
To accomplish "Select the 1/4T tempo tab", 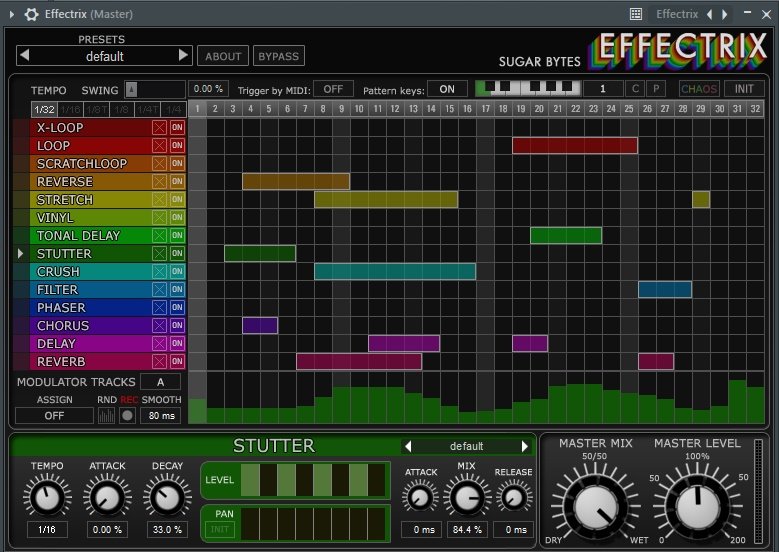I will [x=148, y=109].
